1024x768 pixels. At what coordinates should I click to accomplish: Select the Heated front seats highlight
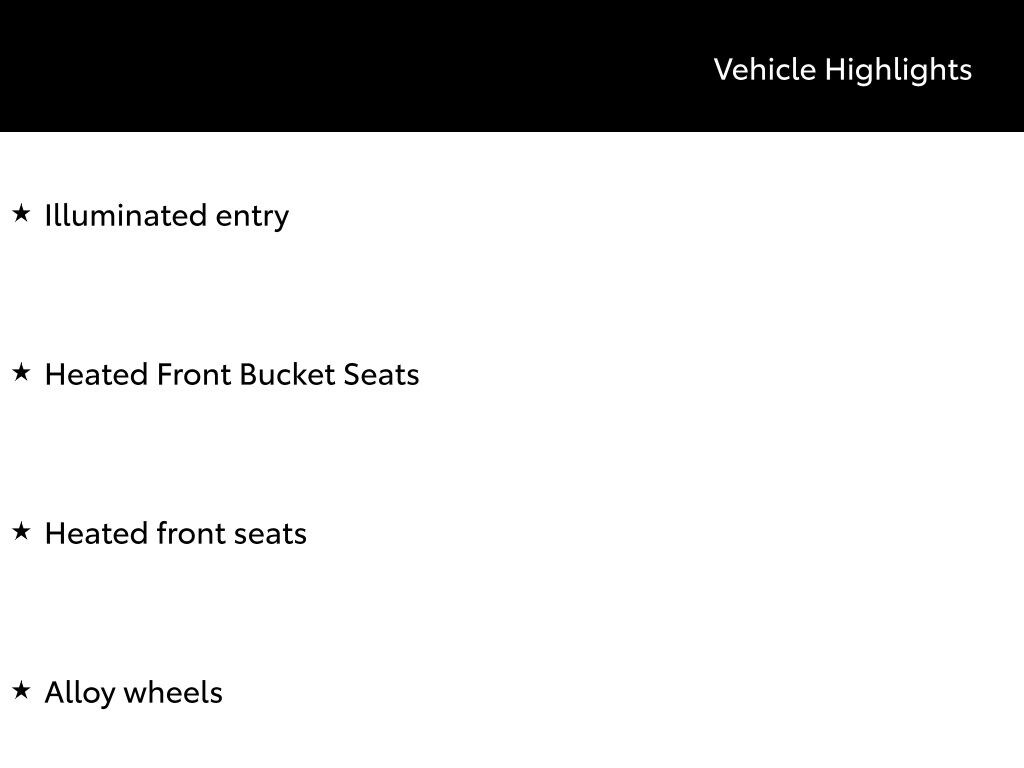(x=176, y=533)
